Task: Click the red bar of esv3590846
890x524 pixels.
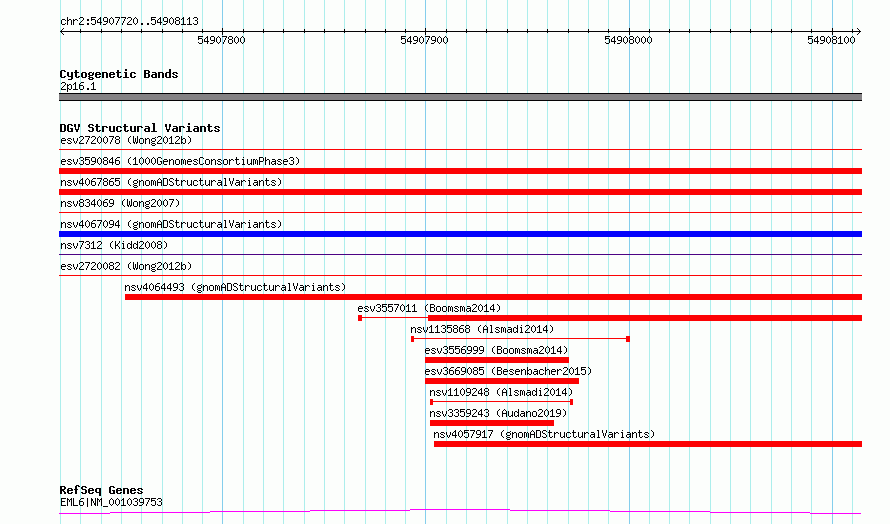Action: (x=460, y=171)
